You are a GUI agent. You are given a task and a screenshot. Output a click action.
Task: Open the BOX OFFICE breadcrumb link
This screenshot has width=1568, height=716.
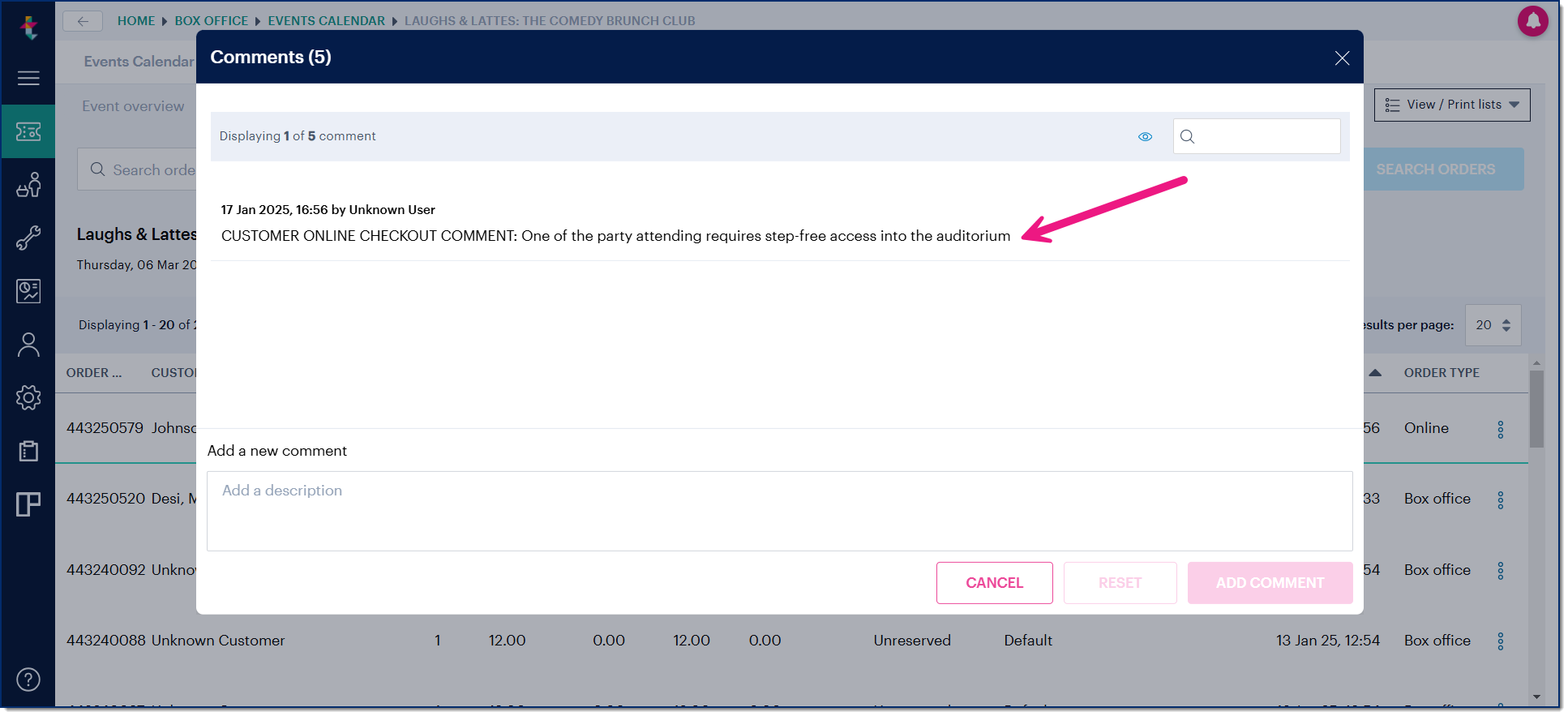pos(212,21)
